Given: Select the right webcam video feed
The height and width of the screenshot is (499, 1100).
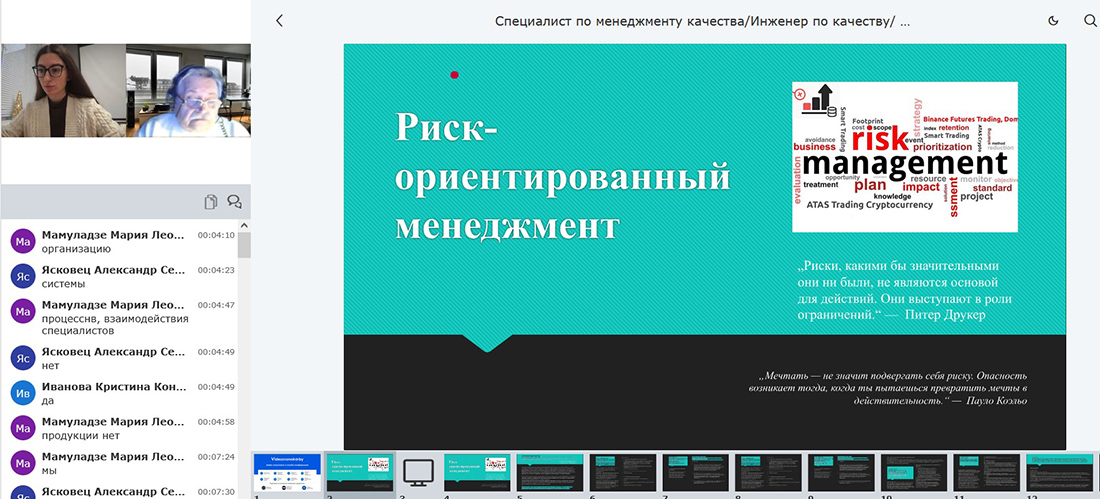Looking at the screenshot, I should coord(188,90).
